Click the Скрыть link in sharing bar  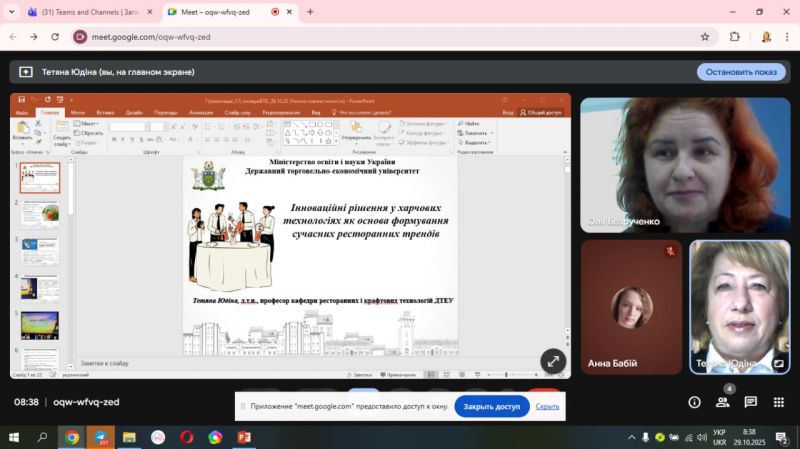click(547, 407)
